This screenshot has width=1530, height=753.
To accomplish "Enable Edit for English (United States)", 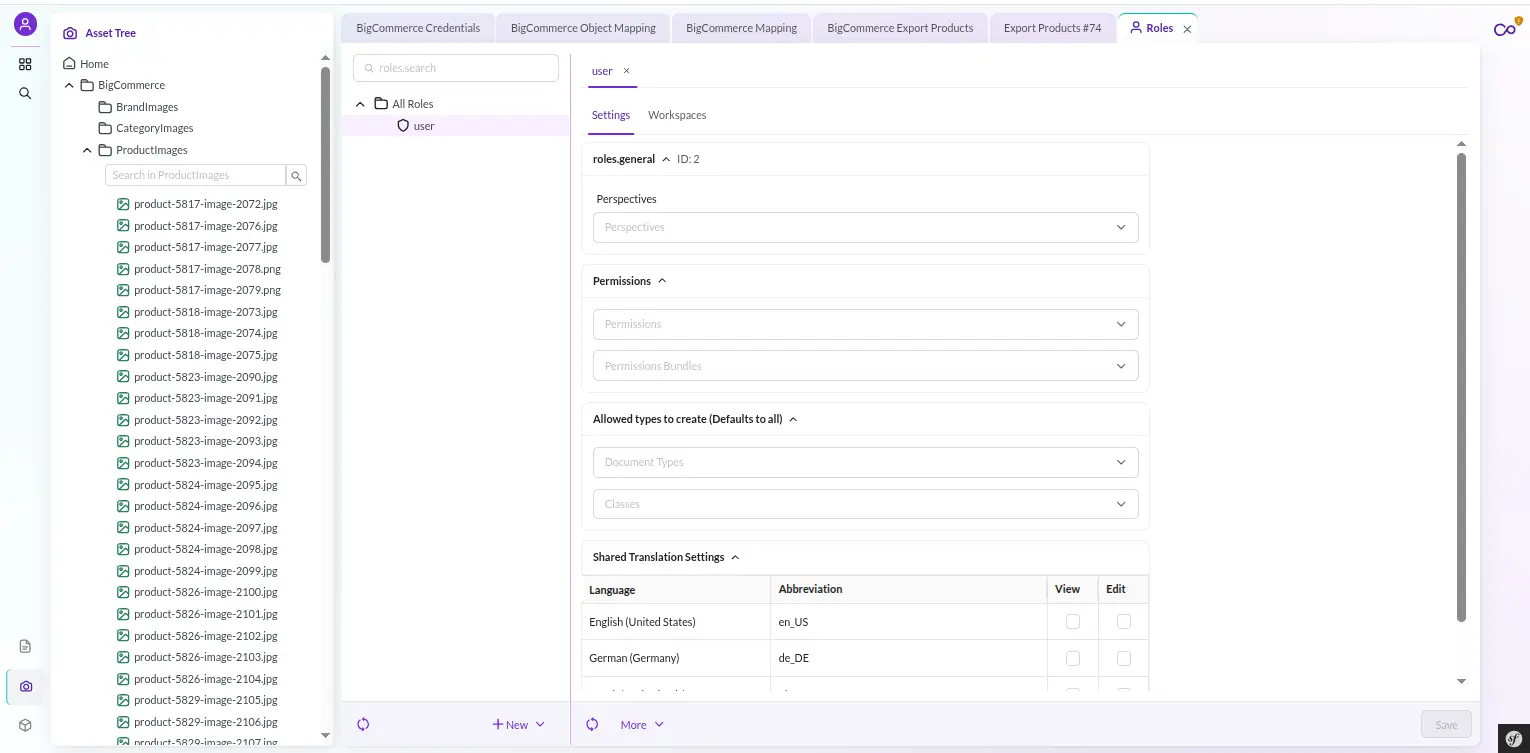I will pyautogui.click(x=1124, y=621).
